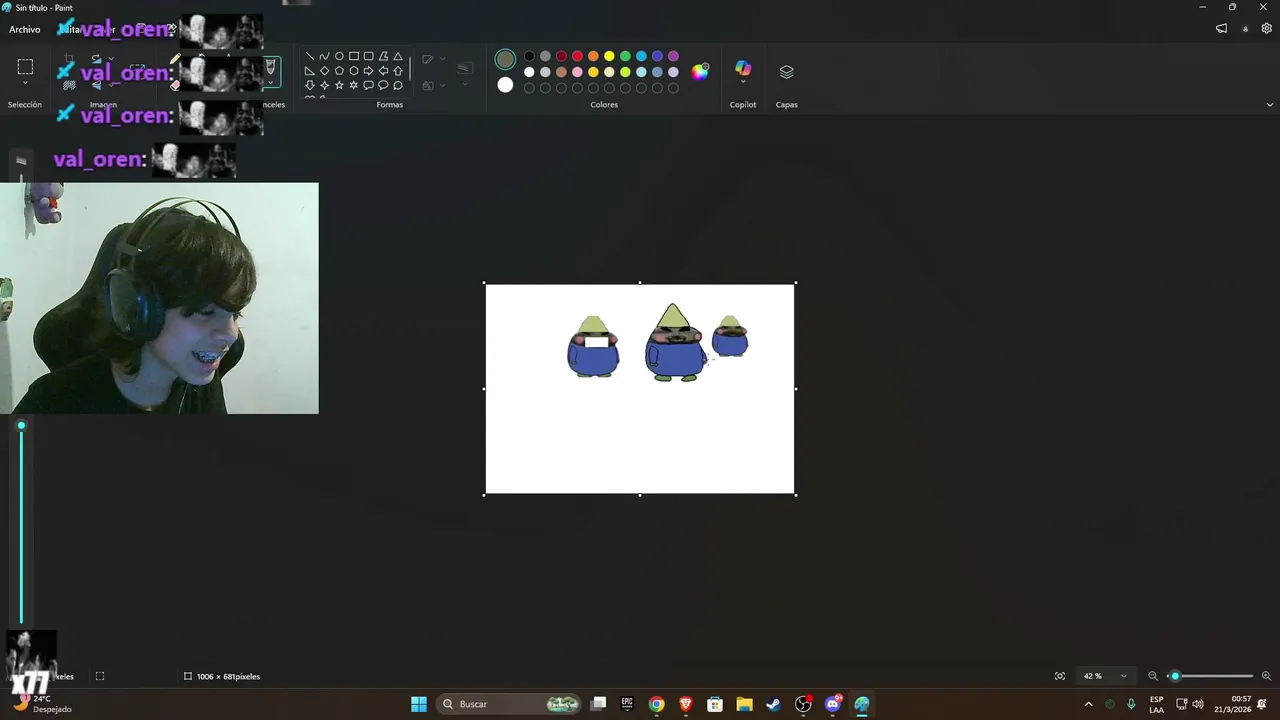Select the Triangle shape
This screenshot has width=1280, height=720.
coord(398,56)
